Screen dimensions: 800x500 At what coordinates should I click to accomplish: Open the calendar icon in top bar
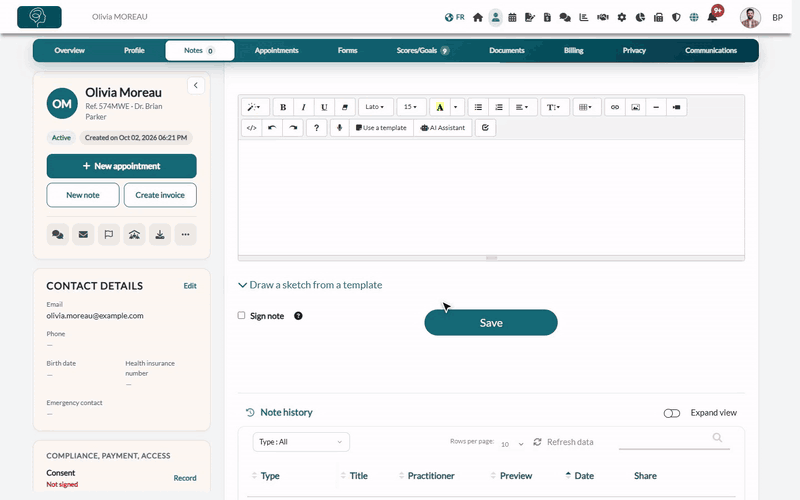pos(512,17)
